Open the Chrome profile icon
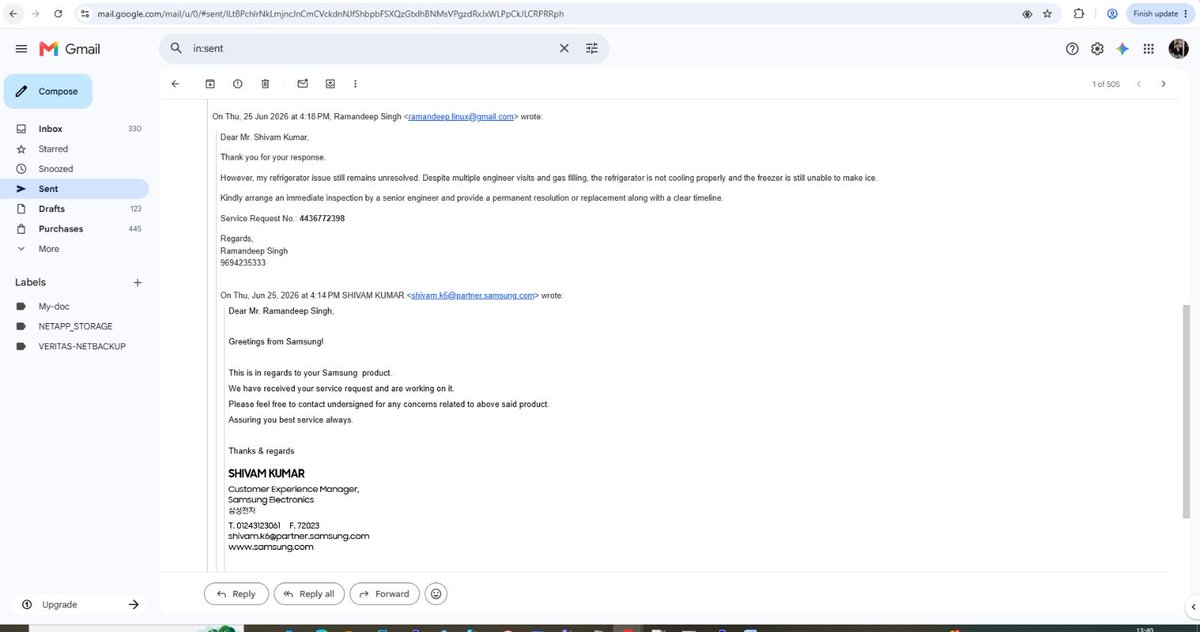Screen dimensions: 1200x632 tap(1112, 14)
